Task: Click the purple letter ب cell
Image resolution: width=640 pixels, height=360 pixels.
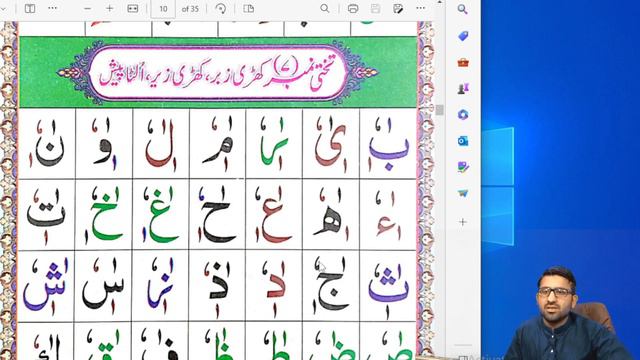Action: click(x=388, y=144)
